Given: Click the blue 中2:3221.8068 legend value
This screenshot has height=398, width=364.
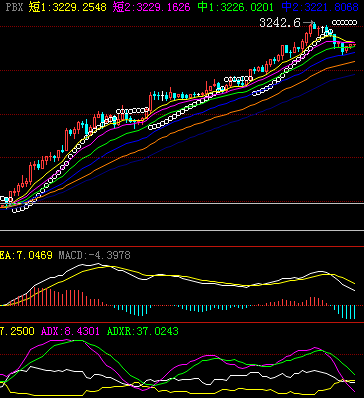Looking at the screenshot, I should pos(320,7).
